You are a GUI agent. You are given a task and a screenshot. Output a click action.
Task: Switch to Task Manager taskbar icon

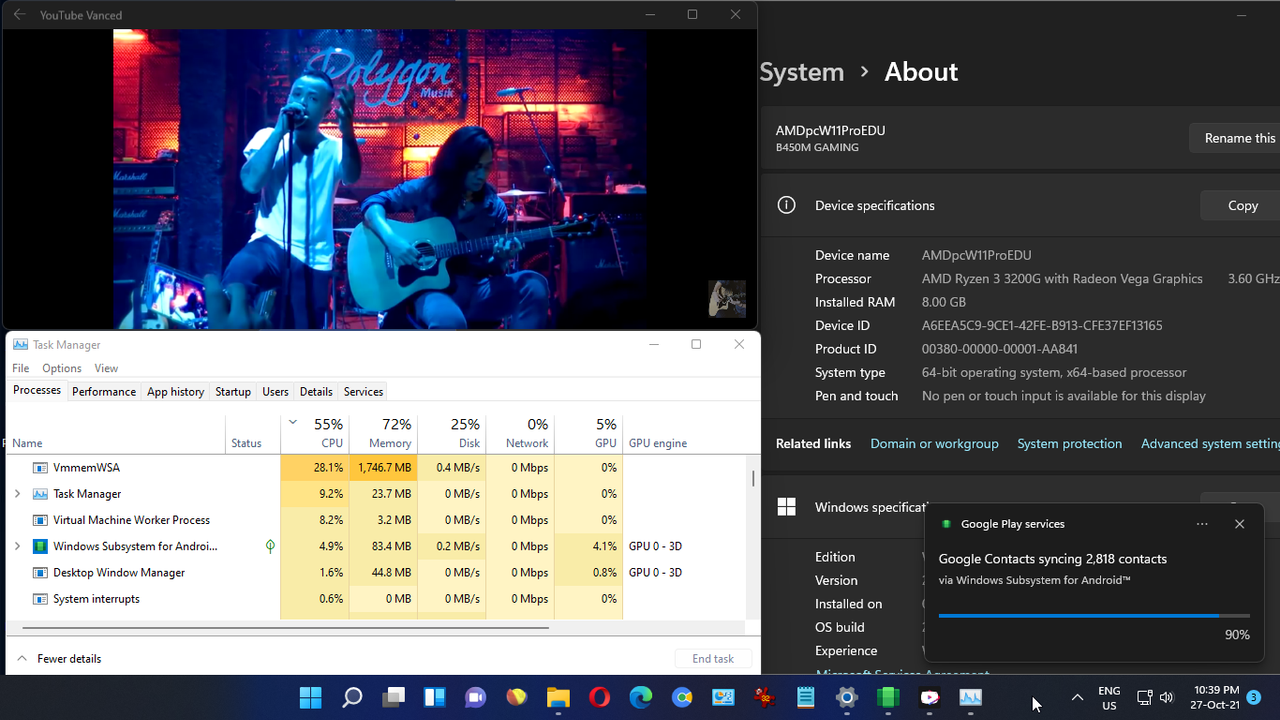[971, 697]
